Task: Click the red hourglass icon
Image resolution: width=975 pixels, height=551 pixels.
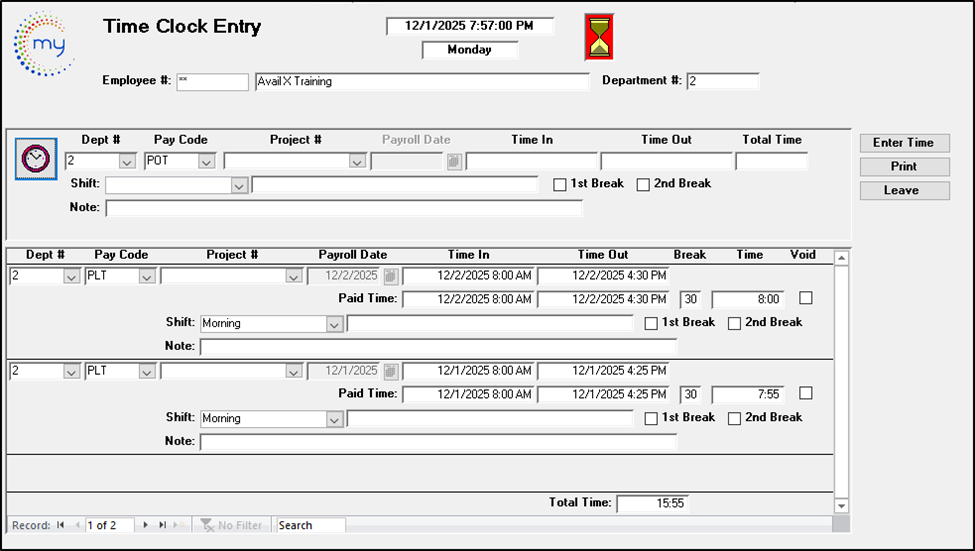Action: tap(599, 38)
